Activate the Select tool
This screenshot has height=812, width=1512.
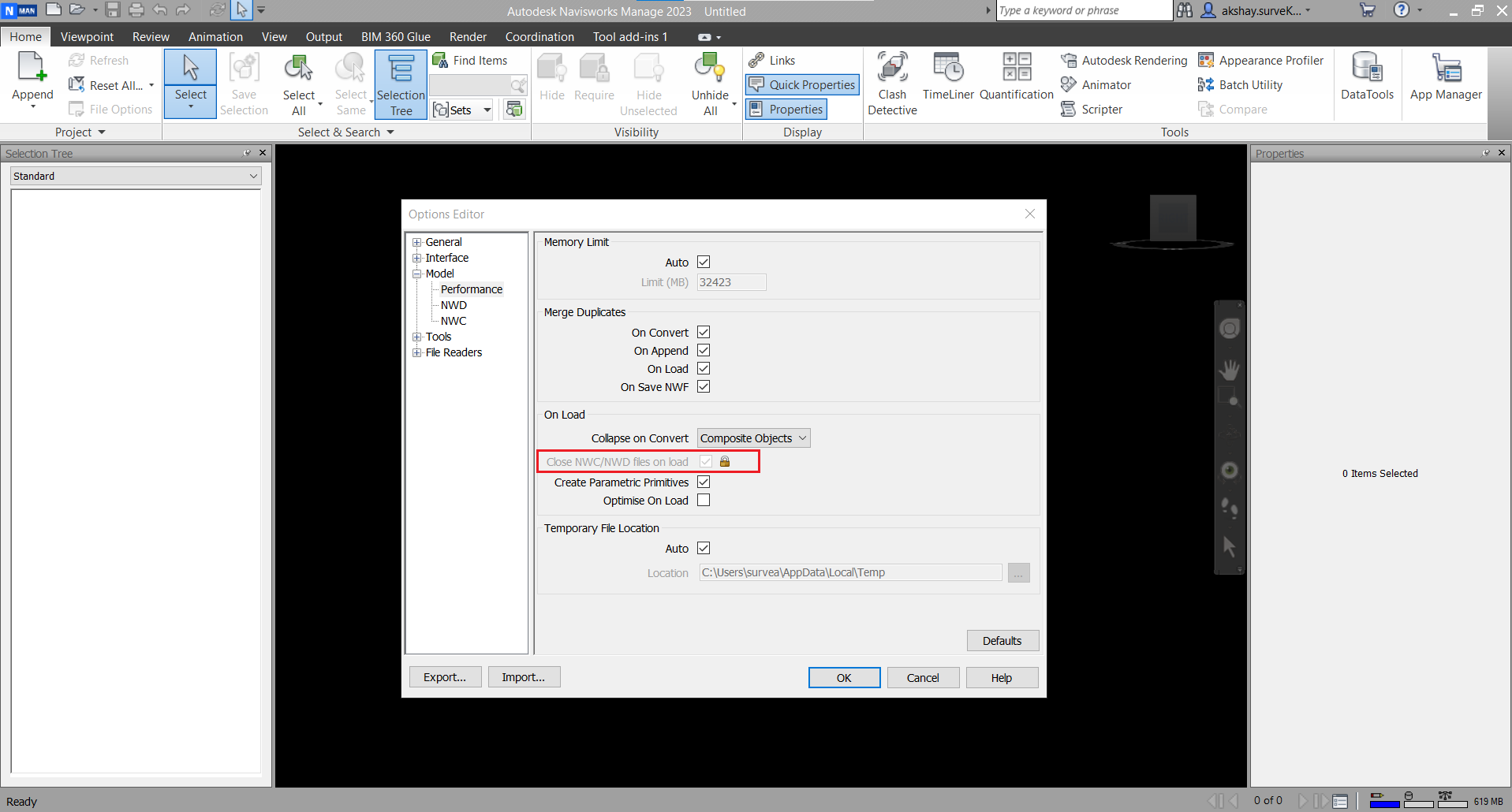pos(191,84)
